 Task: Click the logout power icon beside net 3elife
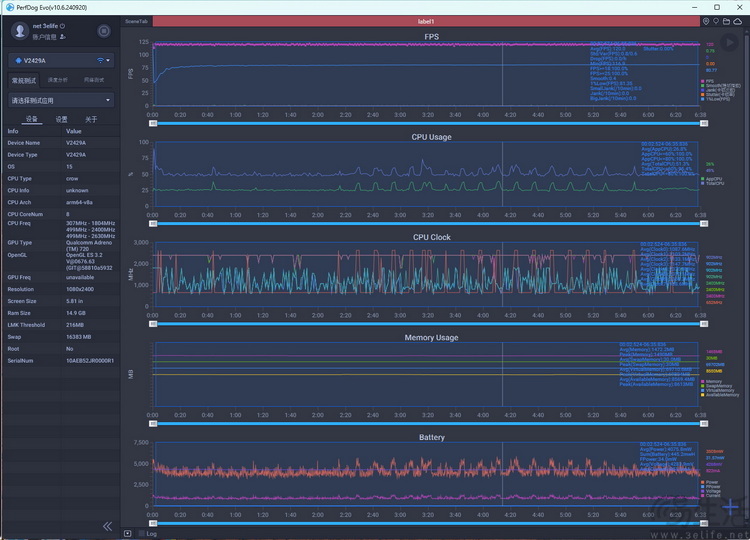(63, 26)
